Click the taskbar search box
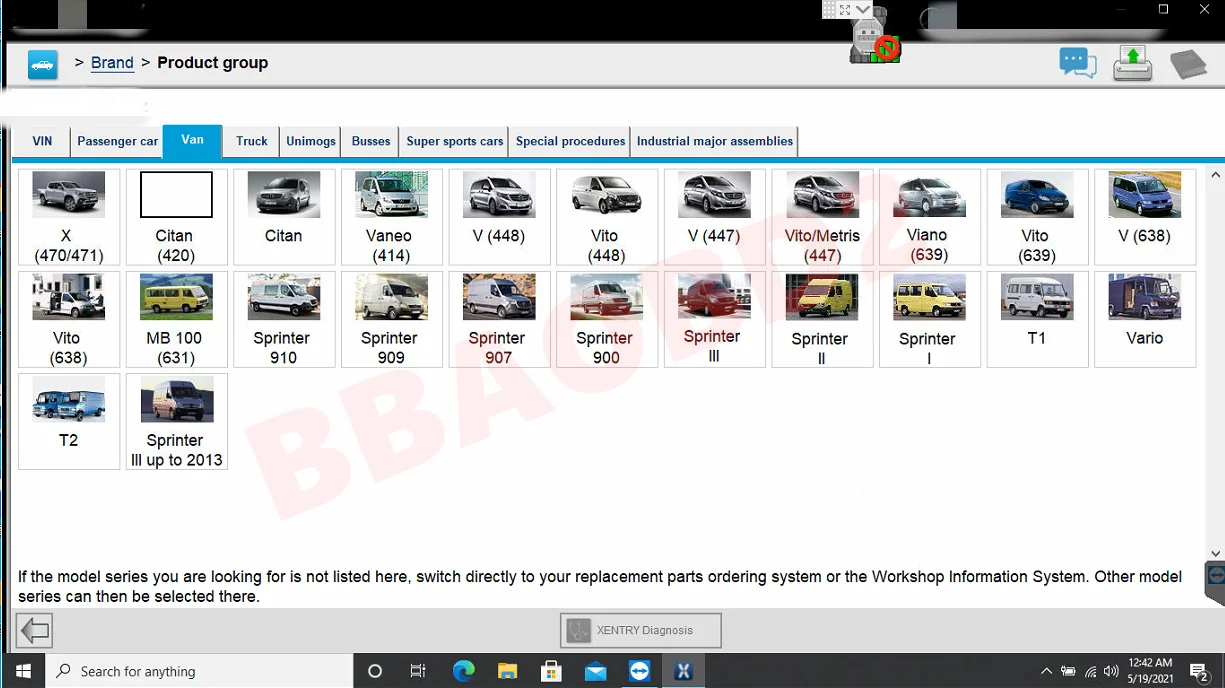 [x=199, y=671]
